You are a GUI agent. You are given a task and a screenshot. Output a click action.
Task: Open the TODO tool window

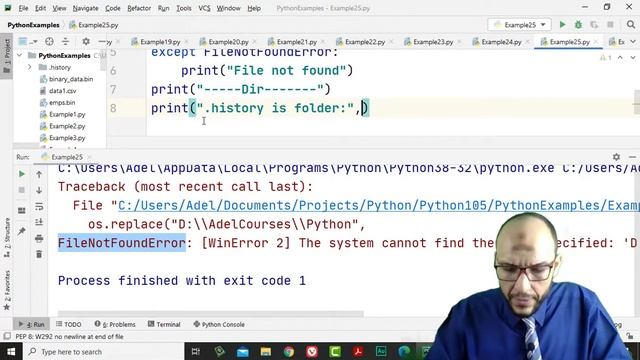69,324
